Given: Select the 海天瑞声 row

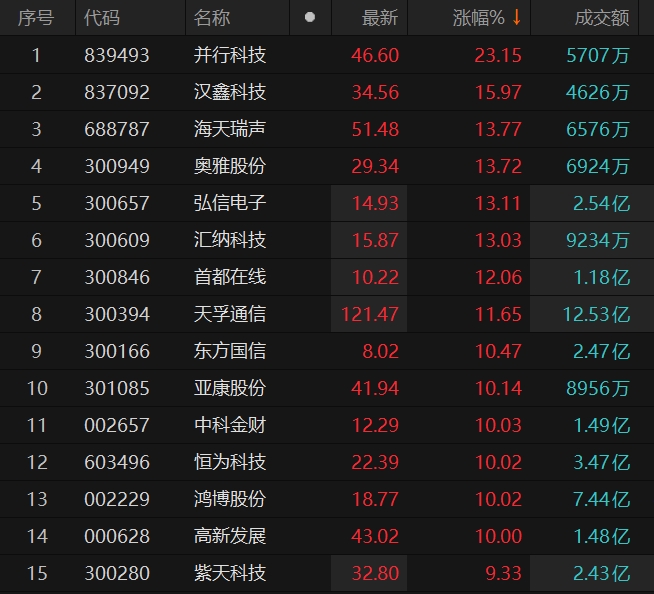Looking at the screenshot, I should point(230,129).
